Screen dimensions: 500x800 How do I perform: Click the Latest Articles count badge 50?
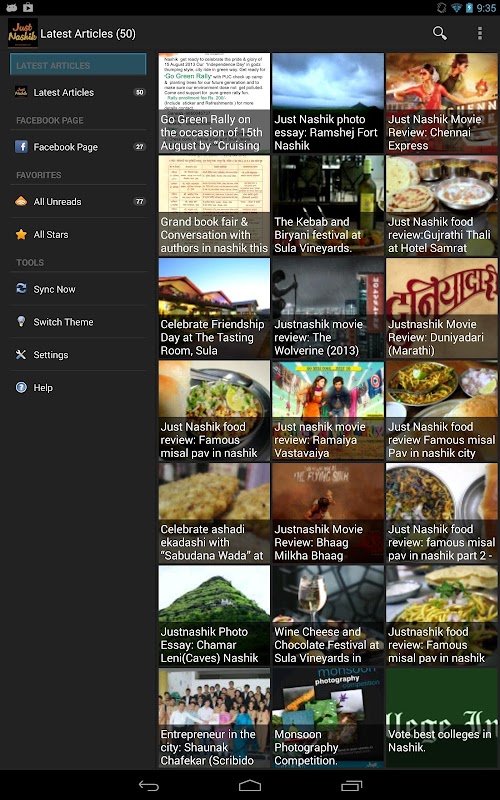pyautogui.click(x=139, y=92)
